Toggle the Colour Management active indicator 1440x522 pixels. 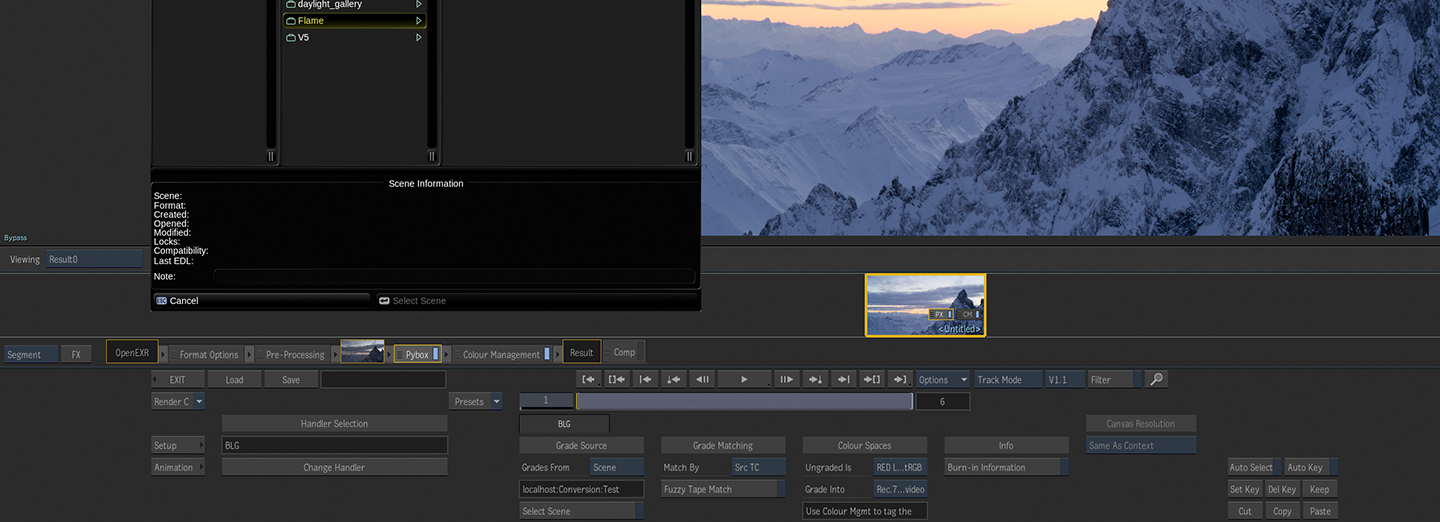[x=547, y=354]
